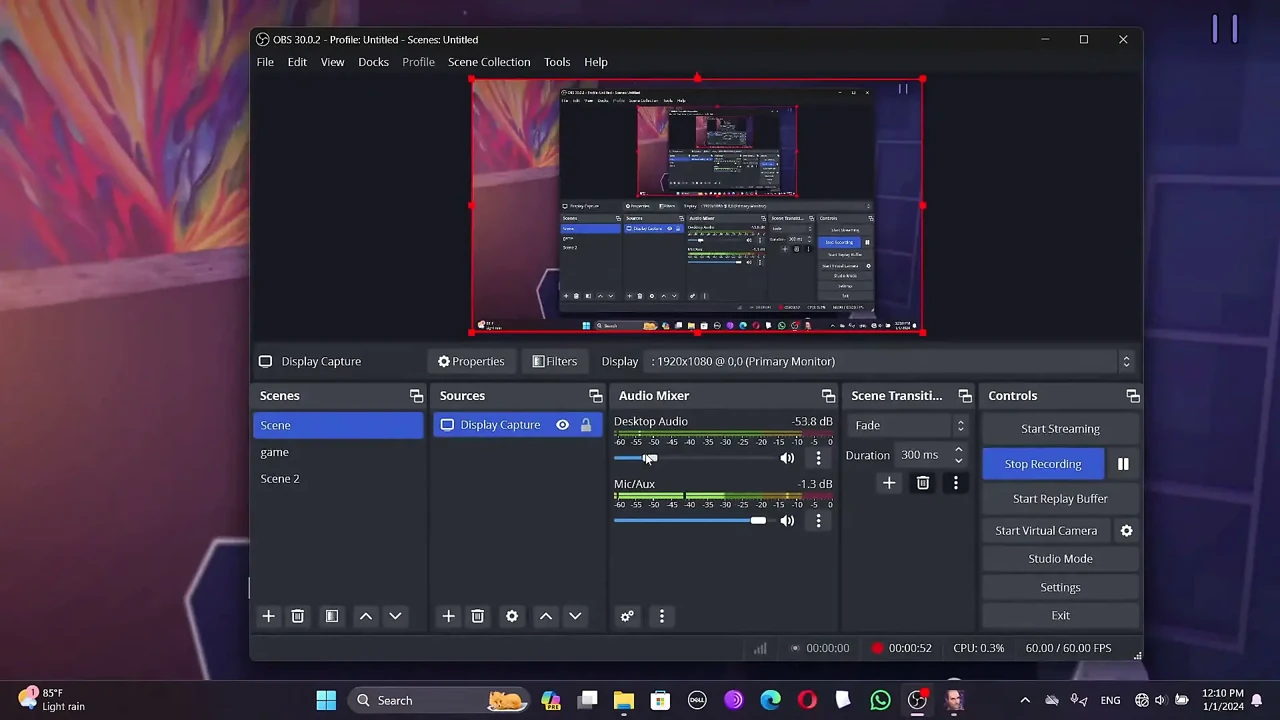Viewport: 1280px width, 720px height.
Task: Remove selected scene with trash icon
Action: point(297,616)
